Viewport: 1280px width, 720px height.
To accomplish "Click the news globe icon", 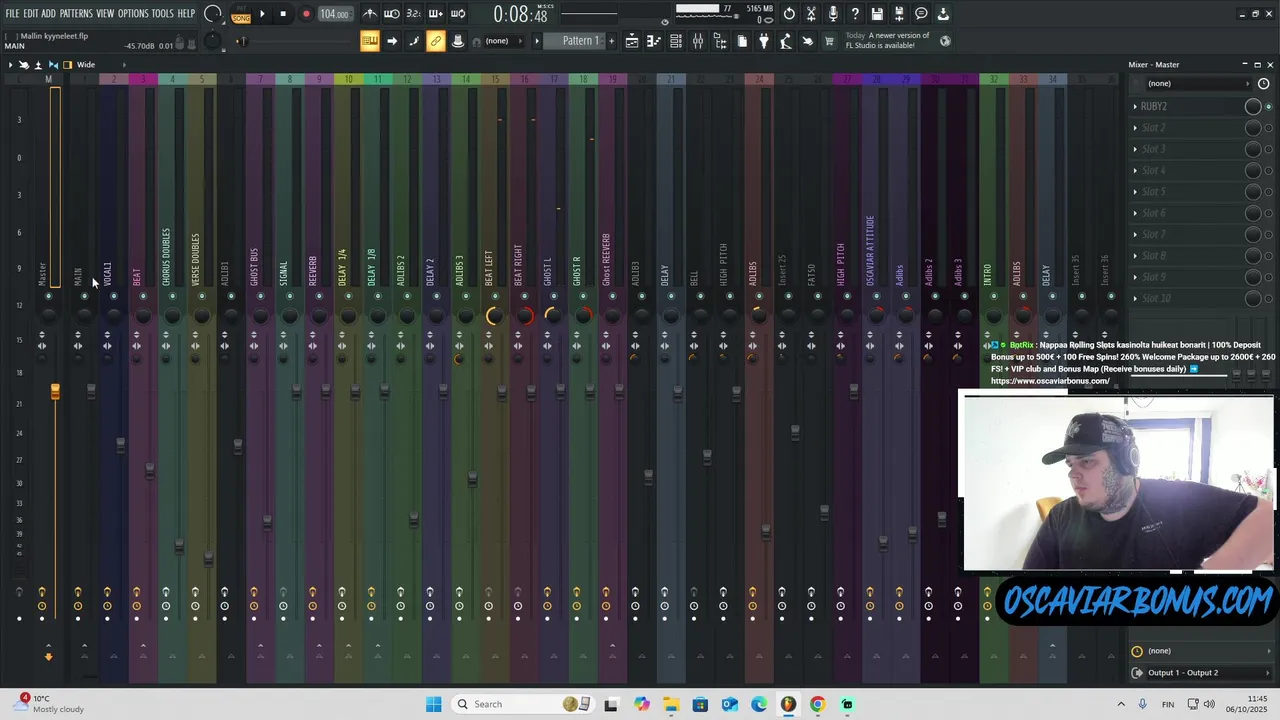I will click(945, 41).
